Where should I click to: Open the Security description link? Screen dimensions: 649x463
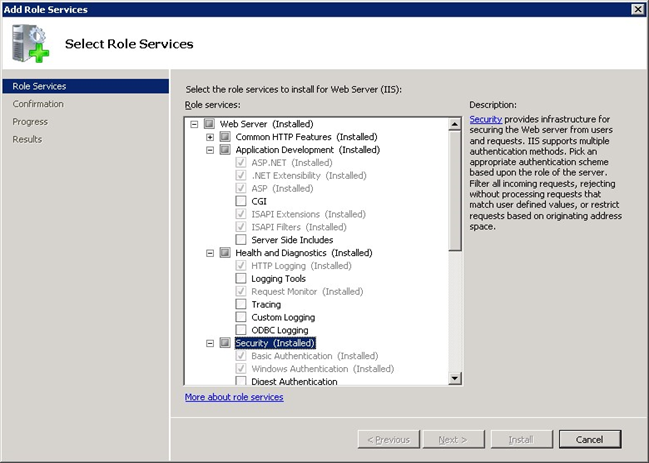click(486, 119)
